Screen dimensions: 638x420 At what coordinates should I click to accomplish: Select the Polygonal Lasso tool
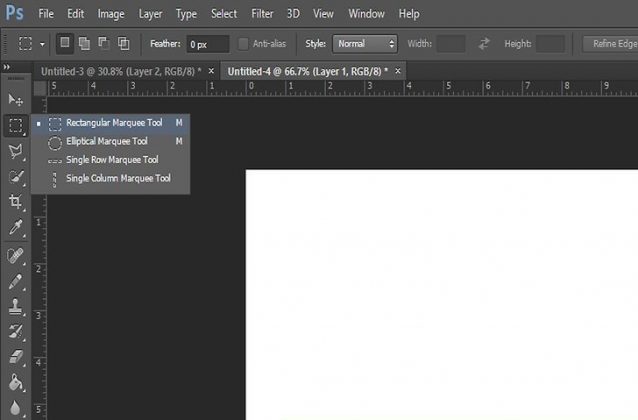pyautogui.click(x=15, y=152)
